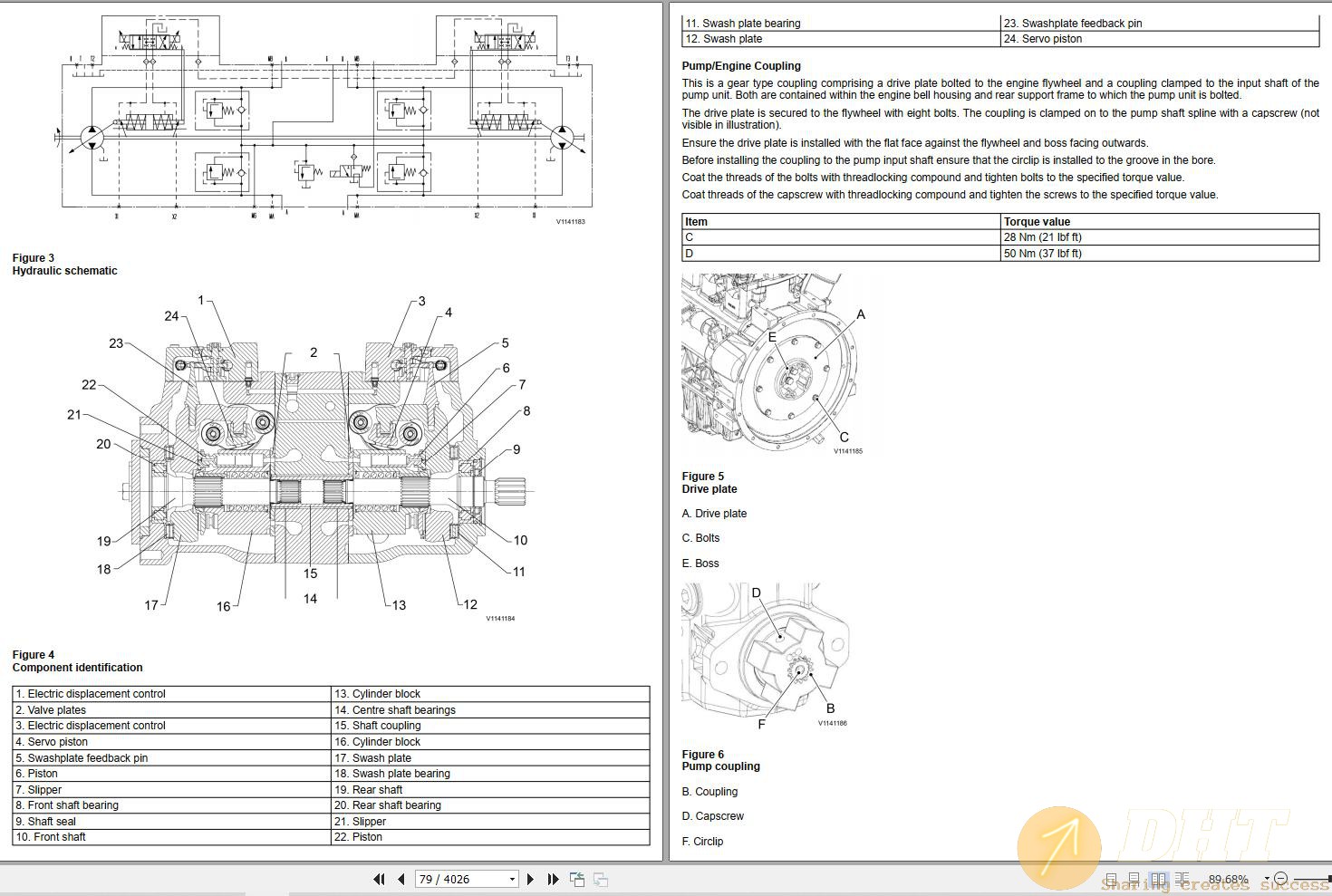This screenshot has width=1332, height=896.
Task: Click the '28 Nm (21 lbf ft)' torque cell
Action: [x=1159, y=237]
